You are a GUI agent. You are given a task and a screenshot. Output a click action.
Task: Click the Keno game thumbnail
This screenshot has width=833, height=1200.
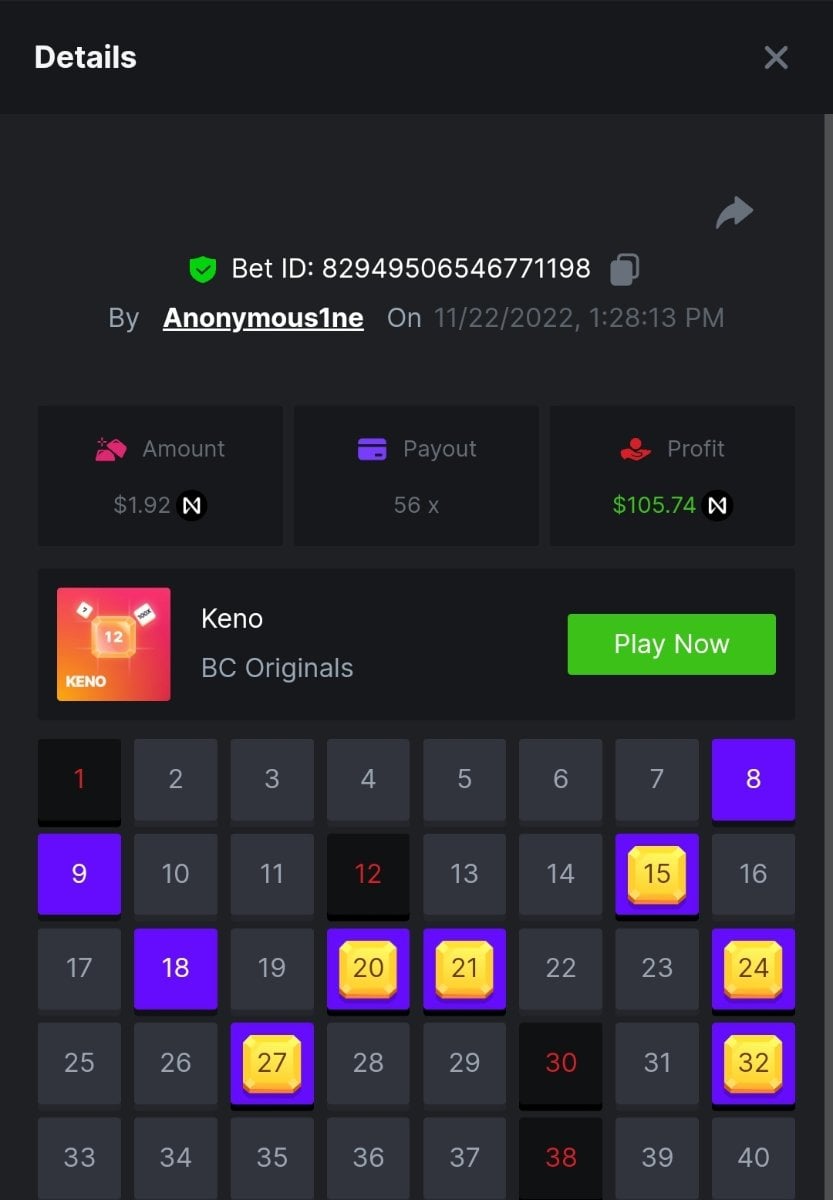tap(114, 644)
